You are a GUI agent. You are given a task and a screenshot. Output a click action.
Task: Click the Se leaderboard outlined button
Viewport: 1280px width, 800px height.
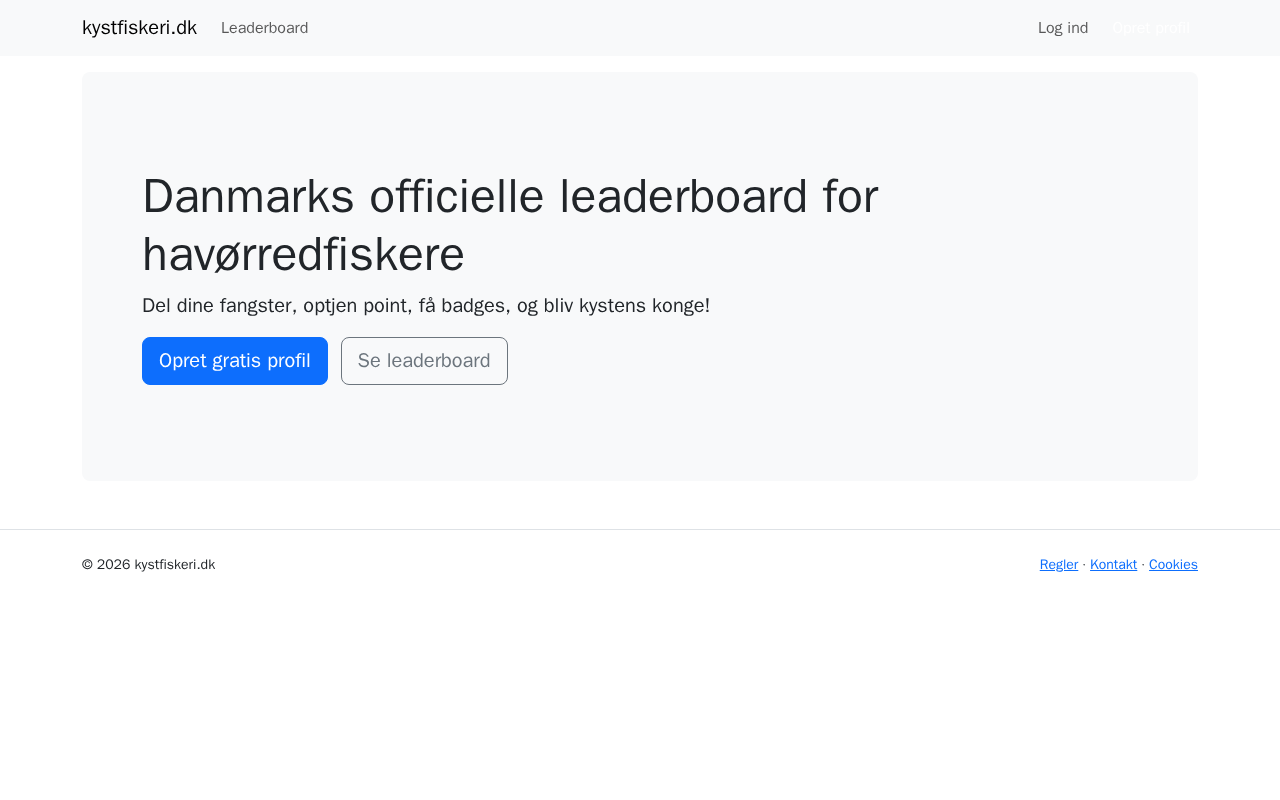[x=424, y=361]
